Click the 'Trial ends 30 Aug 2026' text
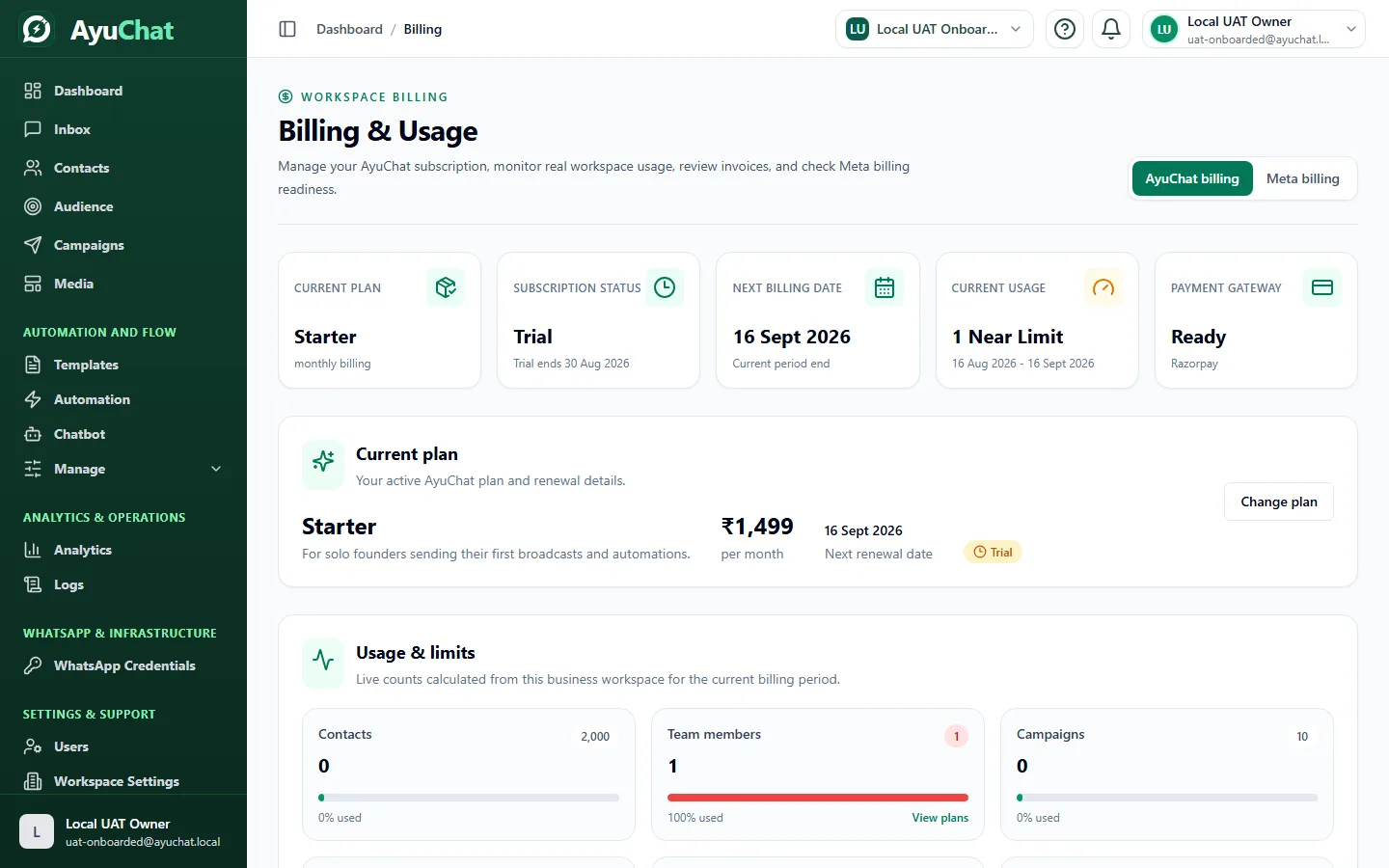Viewport: 1389px width, 868px height. point(571,364)
